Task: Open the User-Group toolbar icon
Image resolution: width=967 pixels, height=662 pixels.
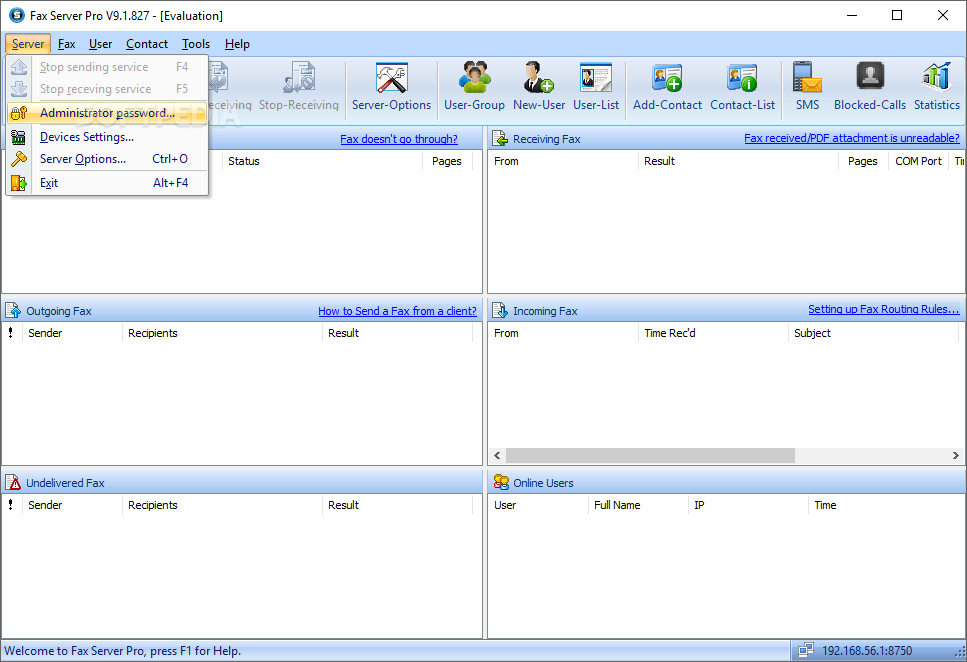Action: point(474,78)
